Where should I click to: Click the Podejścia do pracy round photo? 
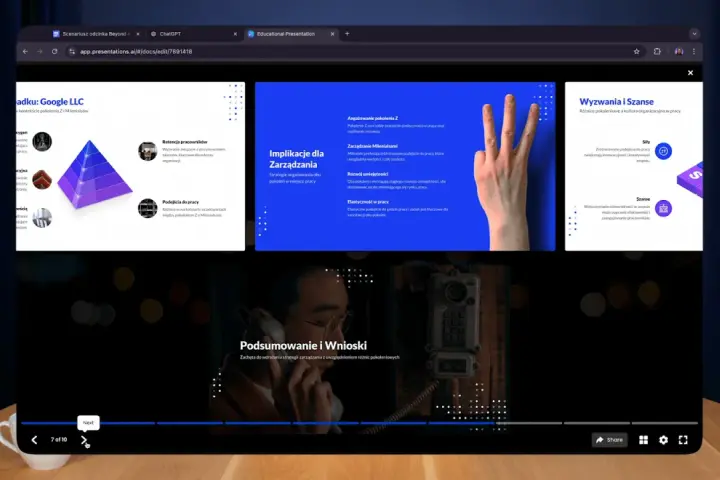tap(147, 208)
